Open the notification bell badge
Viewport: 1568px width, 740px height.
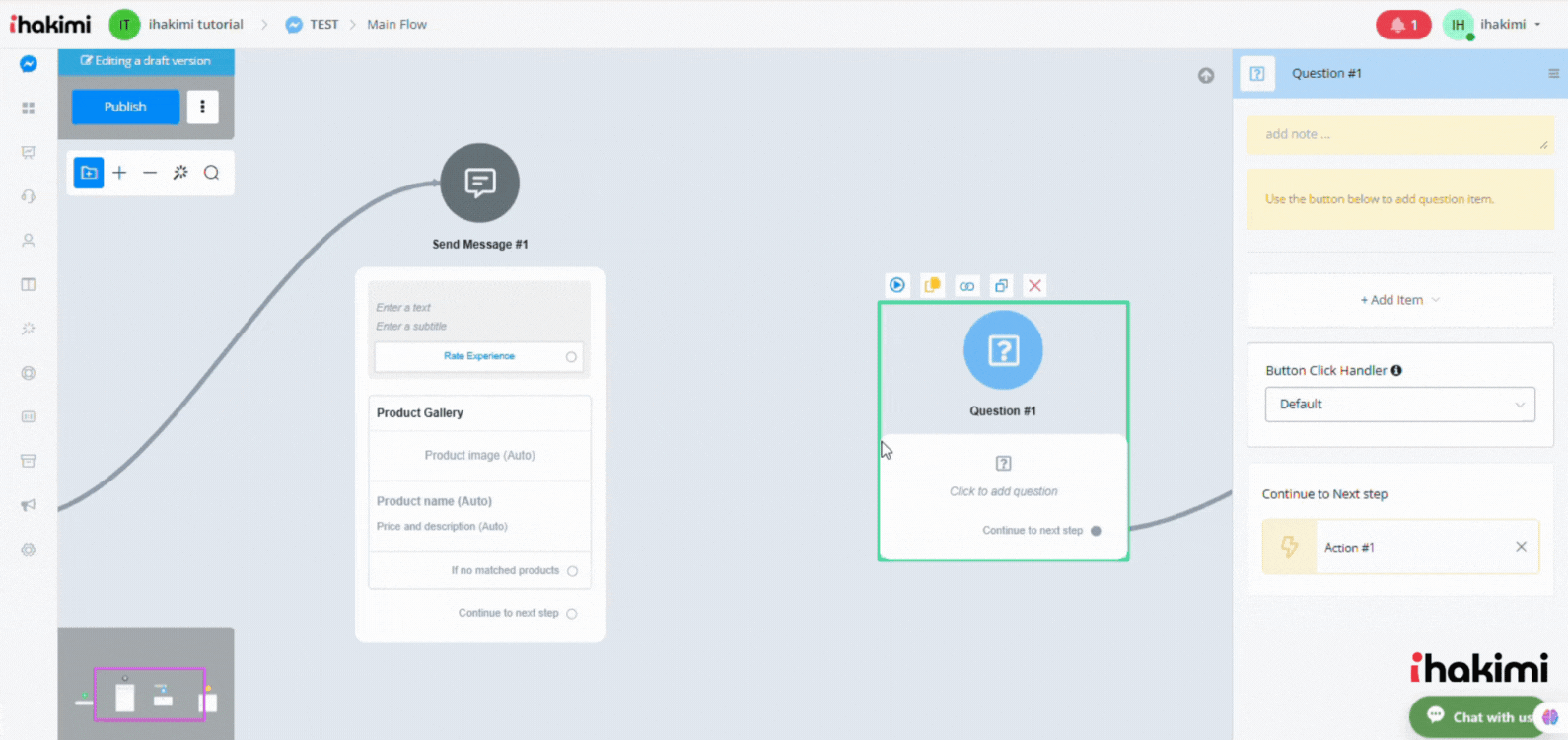[x=1402, y=25]
